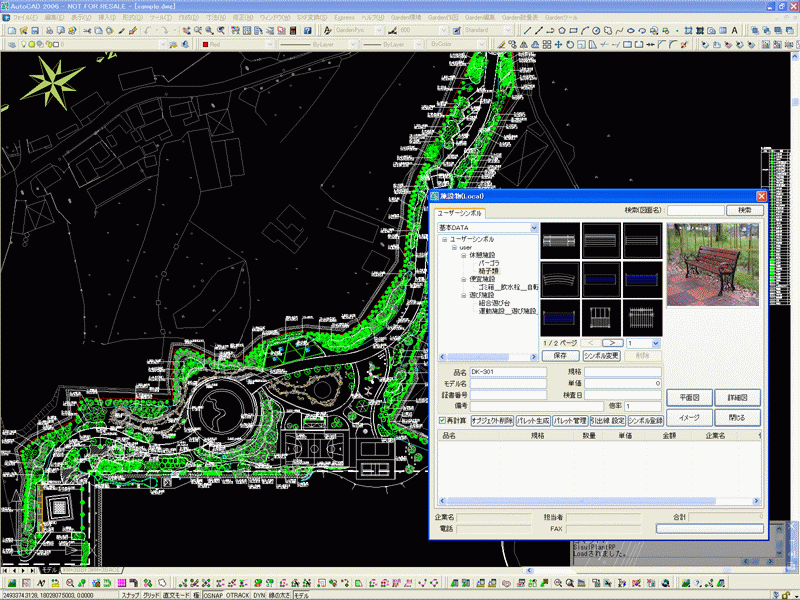Click the bench photo preview image
This screenshot has width=800, height=600.
click(712, 266)
